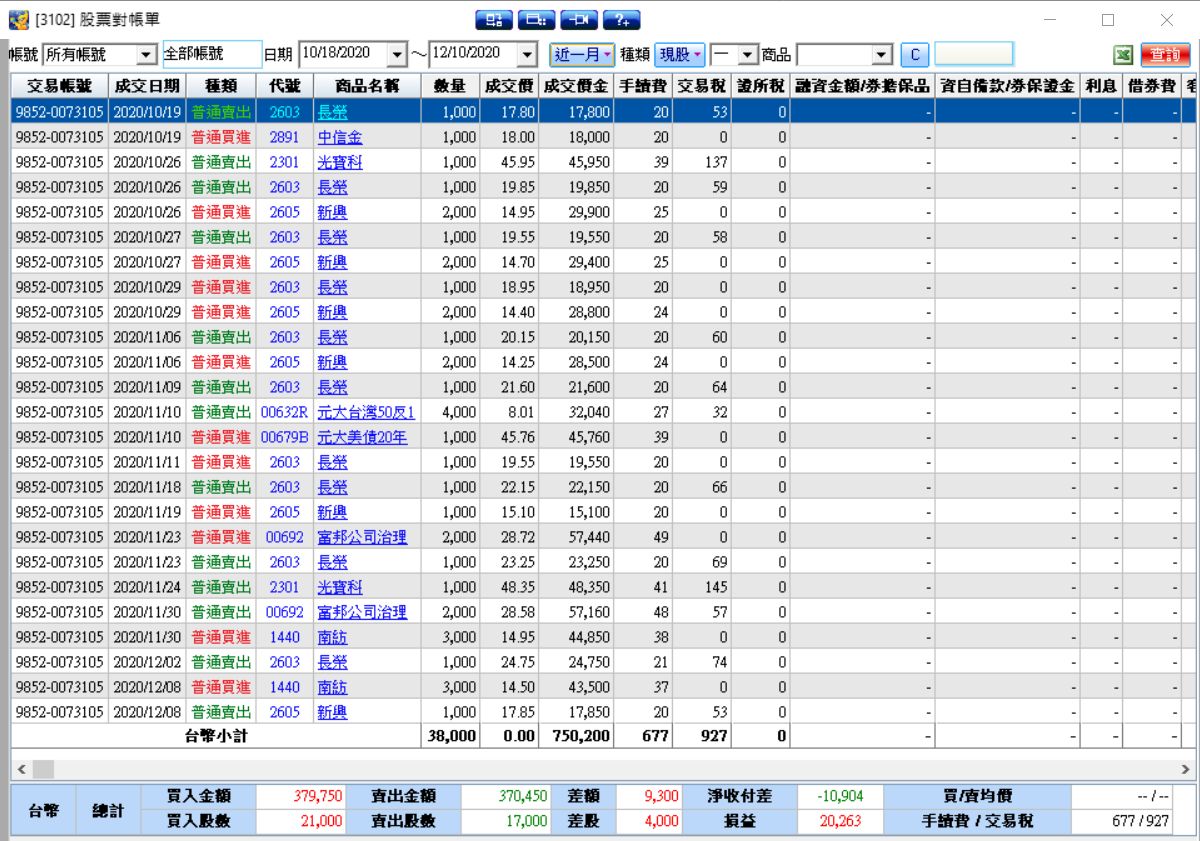Image resolution: width=1200 pixels, height=841 pixels.
Task: Open the 近一月 period dropdown
Action: (x=583, y=54)
